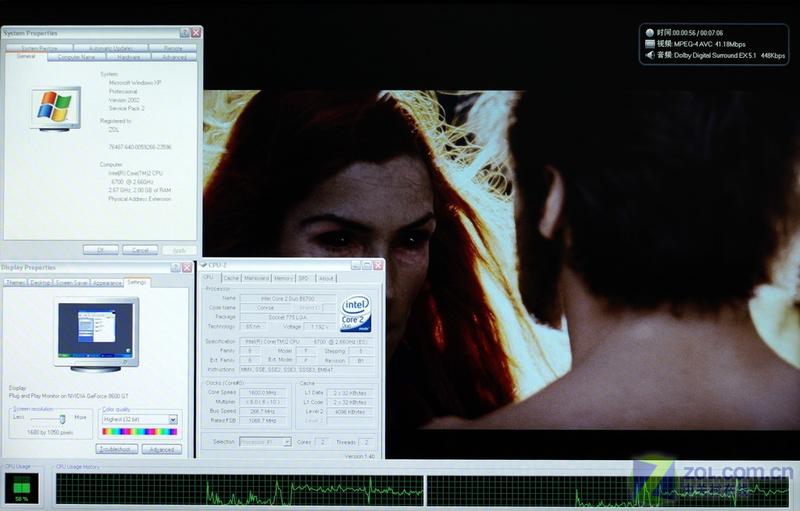This screenshot has width=800, height=511.
Task: Open the Cache tab in CPU-Z
Action: pos(231,278)
